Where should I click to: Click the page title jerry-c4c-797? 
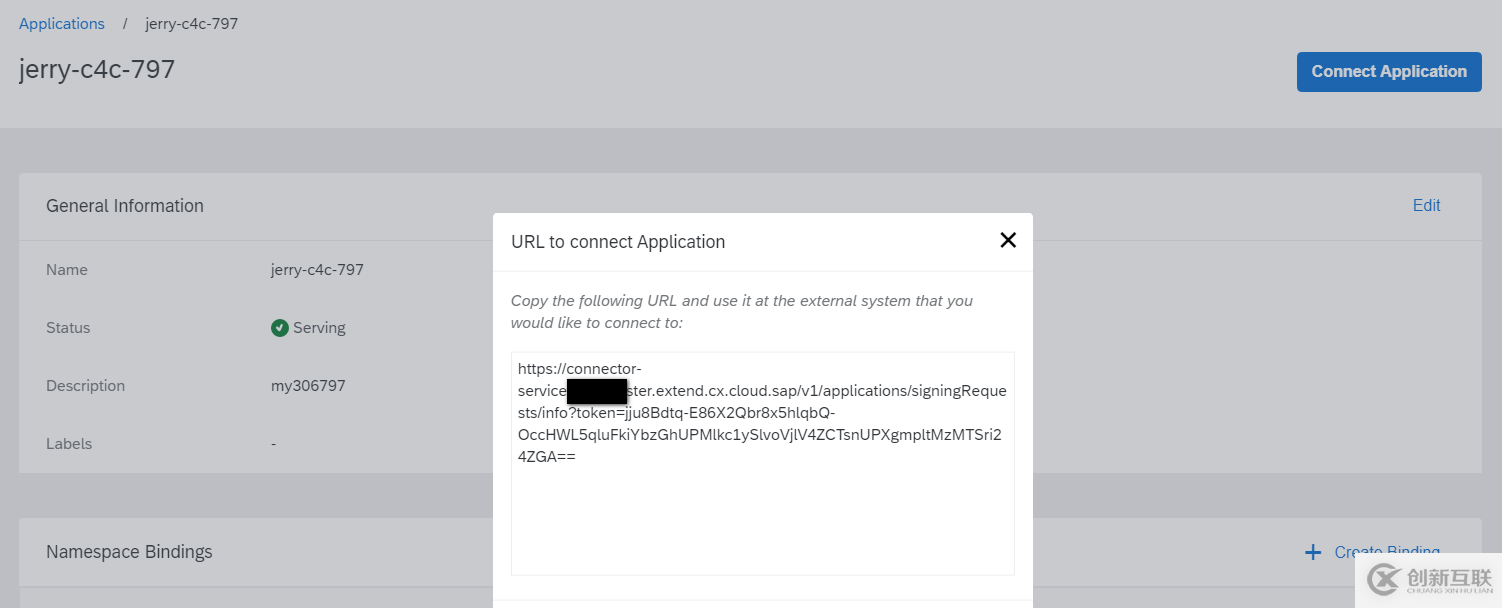pyautogui.click(x=96, y=69)
